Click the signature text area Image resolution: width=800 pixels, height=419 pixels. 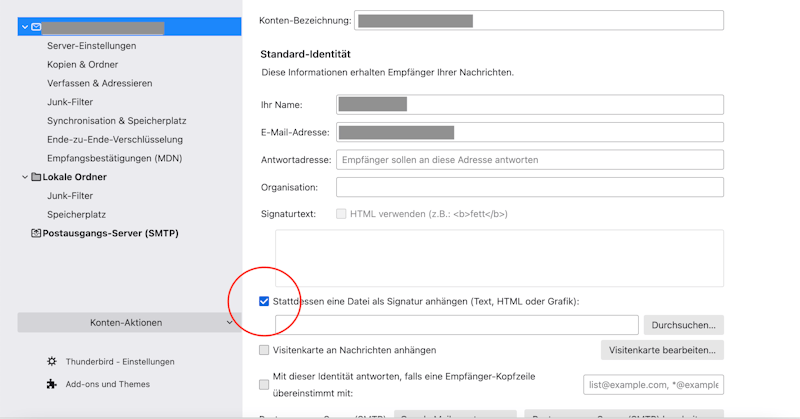tap(499, 258)
